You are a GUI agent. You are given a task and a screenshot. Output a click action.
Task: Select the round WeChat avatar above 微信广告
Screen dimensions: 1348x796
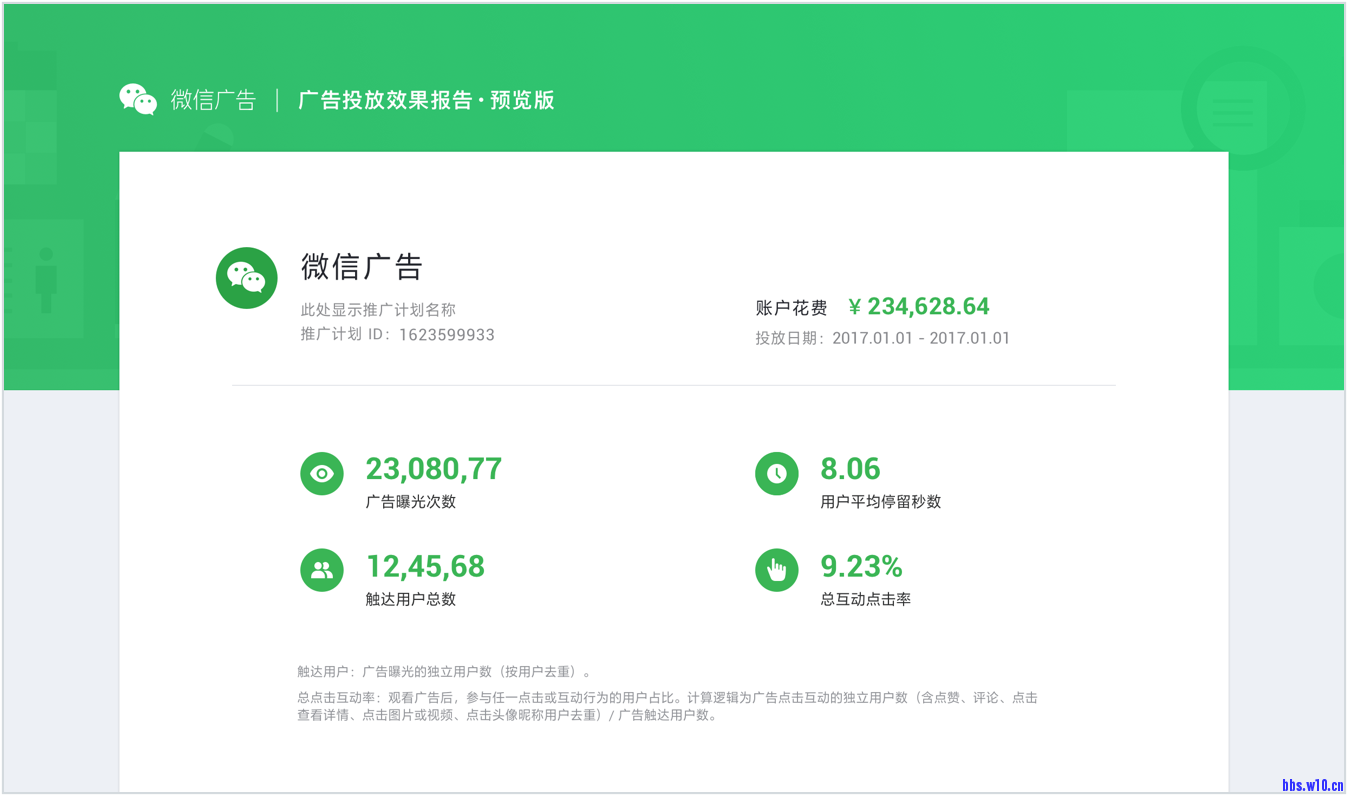tap(246, 277)
